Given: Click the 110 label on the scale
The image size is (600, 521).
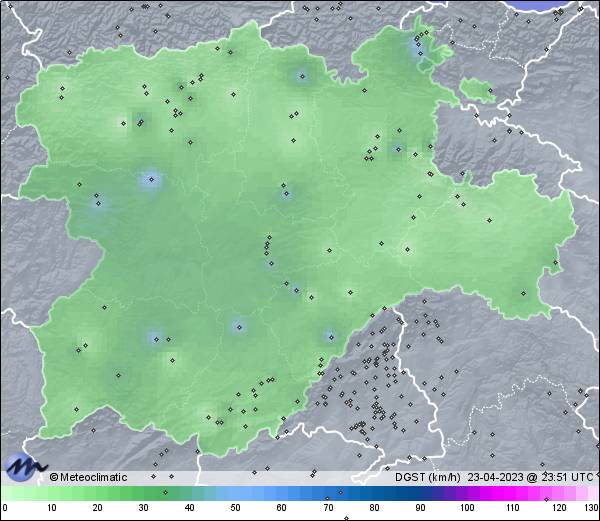Looking at the screenshot, I should 513,508.
